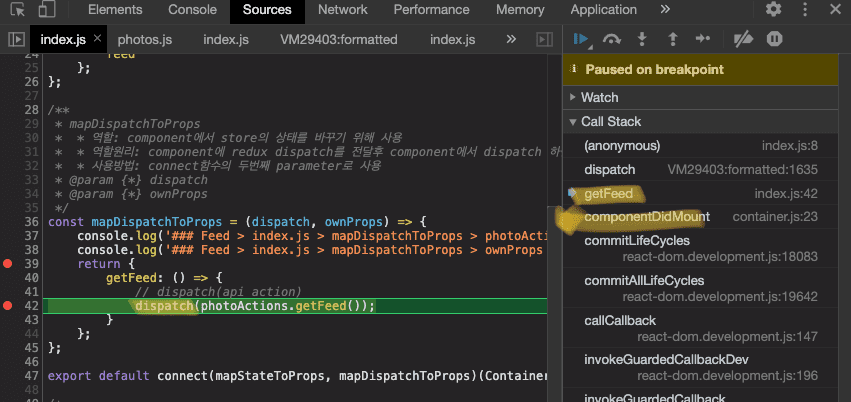Show more file tabs via the double chevron
Screen dimensions: 851x402
(x=511, y=40)
